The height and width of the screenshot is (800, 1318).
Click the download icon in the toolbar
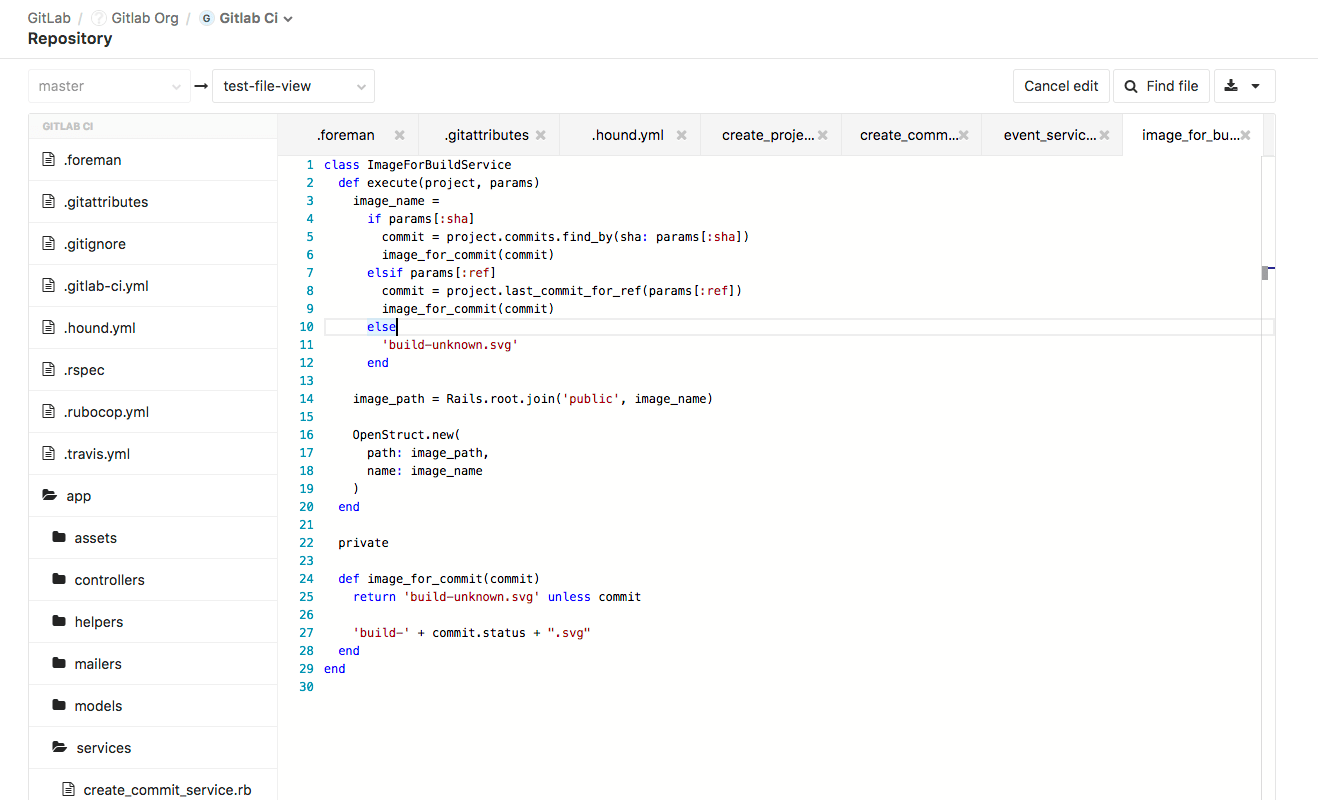pyautogui.click(x=1230, y=86)
